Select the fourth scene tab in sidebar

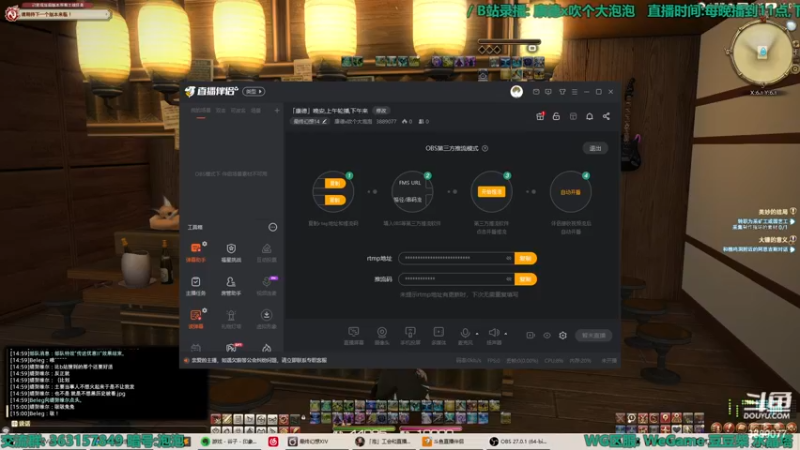pyautogui.click(x=256, y=111)
